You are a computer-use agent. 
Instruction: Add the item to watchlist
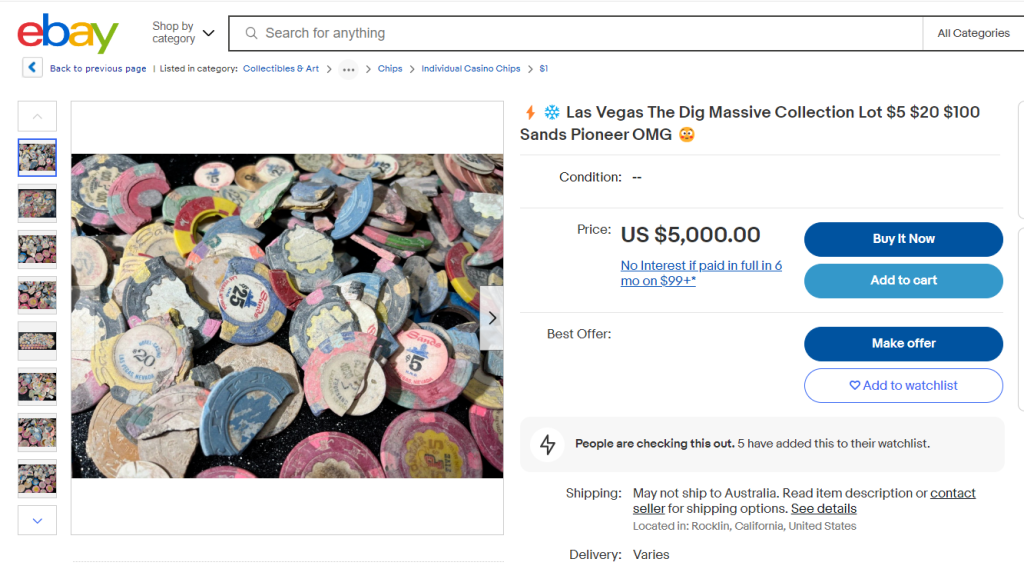903,386
